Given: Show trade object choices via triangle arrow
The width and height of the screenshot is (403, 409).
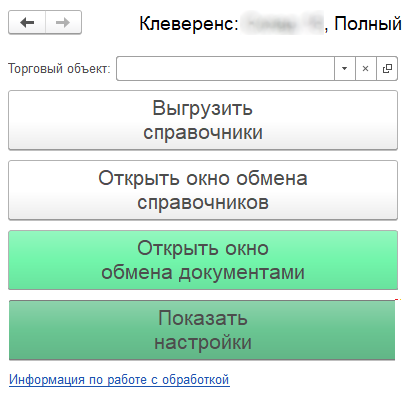Looking at the screenshot, I should tap(345, 69).
